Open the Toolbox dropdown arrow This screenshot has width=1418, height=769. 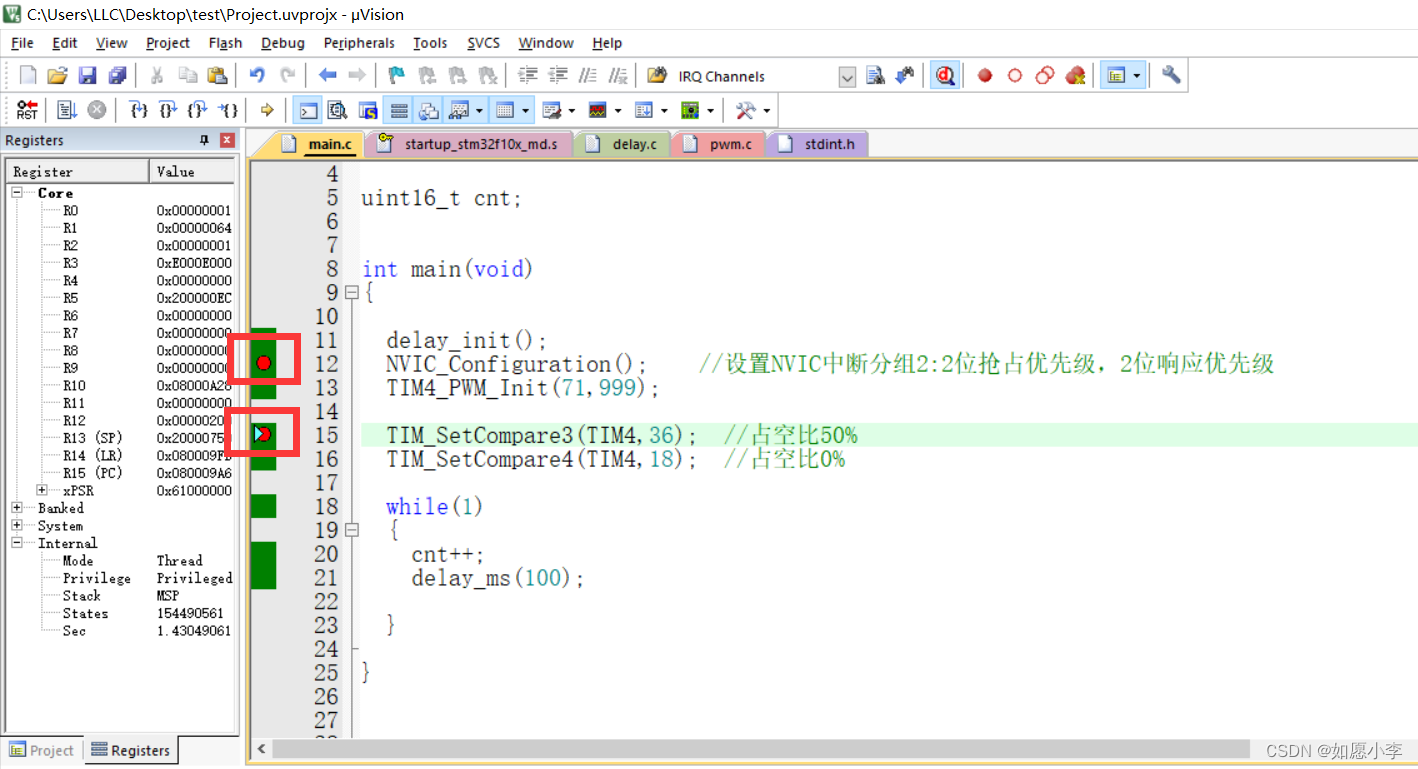point(767,110)
